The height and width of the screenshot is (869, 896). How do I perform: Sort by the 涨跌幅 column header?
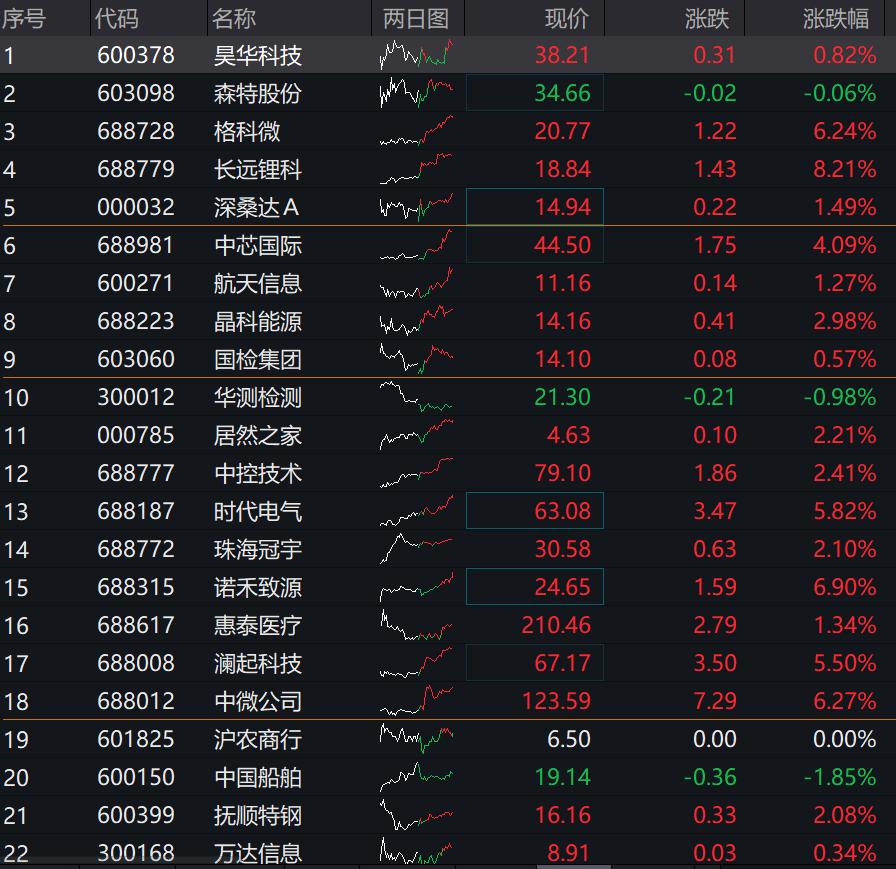pos(836,19)
